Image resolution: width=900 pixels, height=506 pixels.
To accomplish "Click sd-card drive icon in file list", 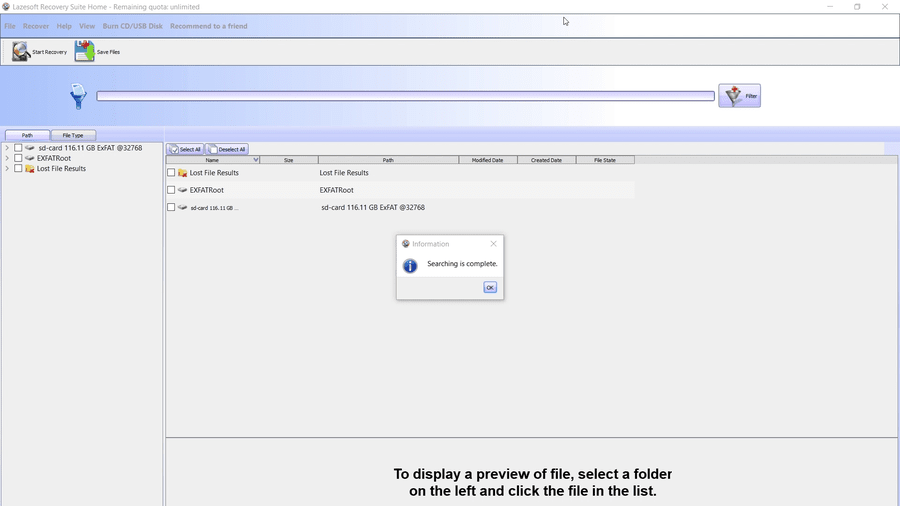I will [183, 208].
